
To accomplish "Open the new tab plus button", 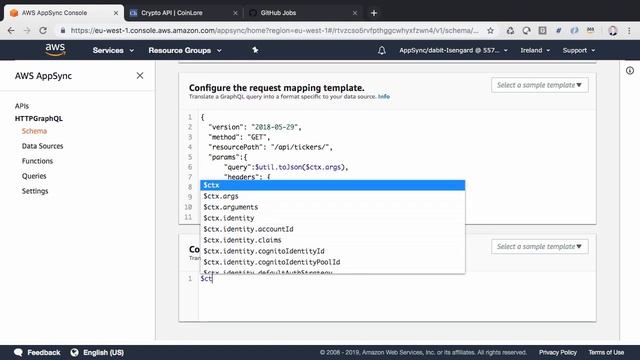I will click(x=373, y=13).
